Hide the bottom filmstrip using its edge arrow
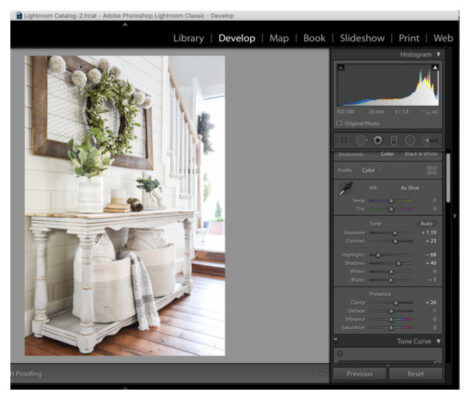Image resolution: width=470 pixels, height=400 pixels. tap(125, 388)
